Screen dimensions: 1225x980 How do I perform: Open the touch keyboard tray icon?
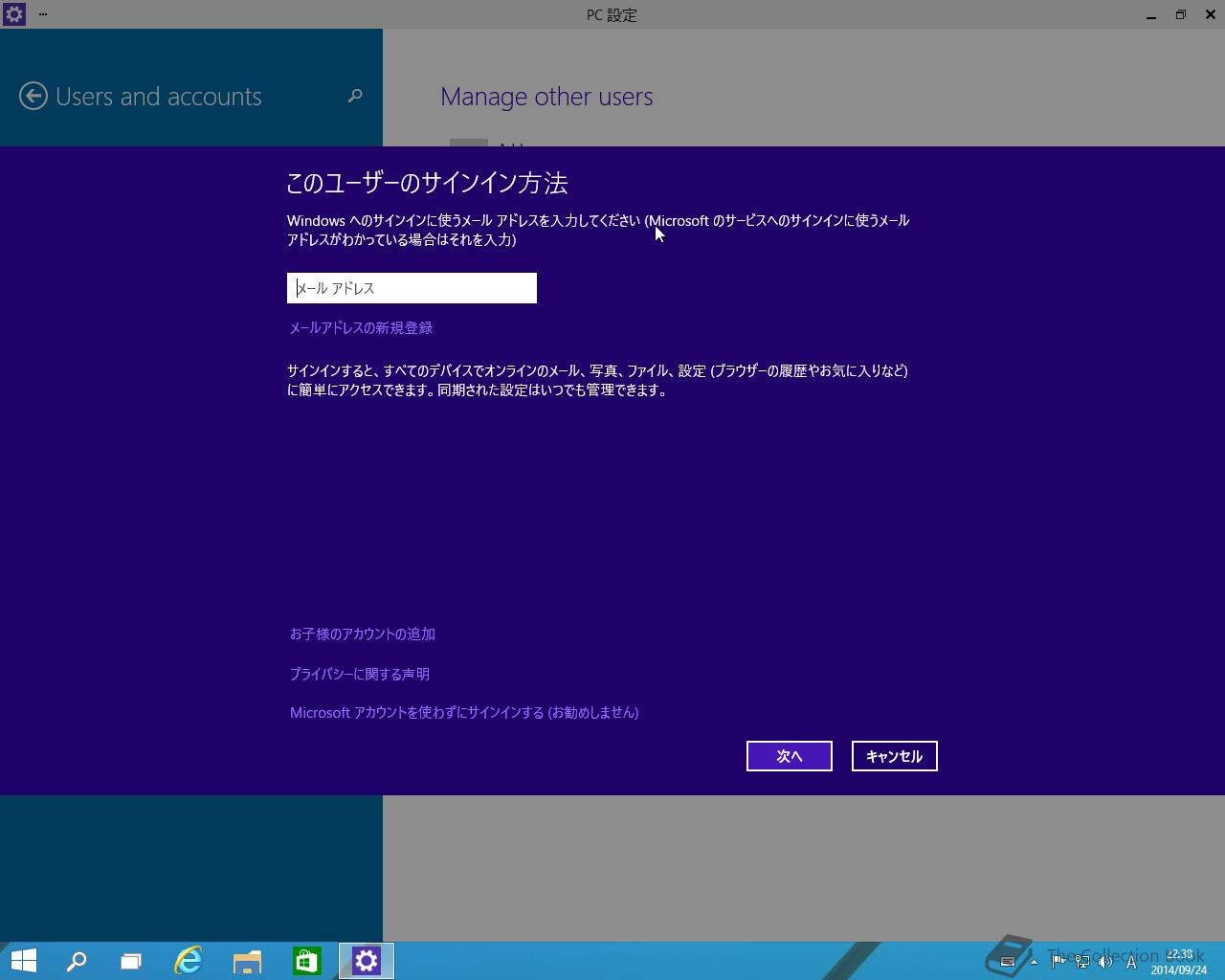point(1007,962)
